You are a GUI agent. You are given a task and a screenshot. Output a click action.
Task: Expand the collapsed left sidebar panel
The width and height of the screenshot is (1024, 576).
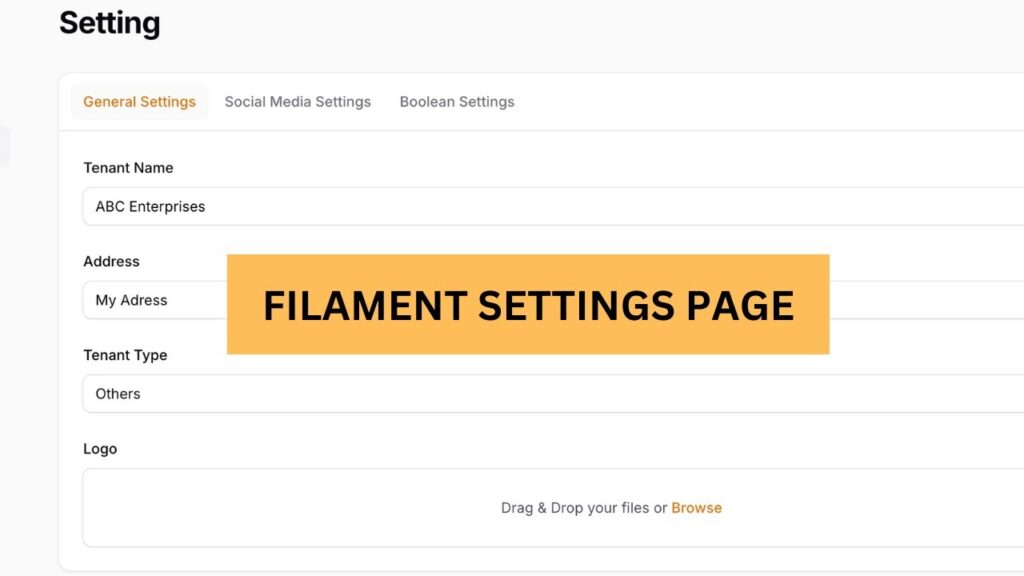[6, 145]
